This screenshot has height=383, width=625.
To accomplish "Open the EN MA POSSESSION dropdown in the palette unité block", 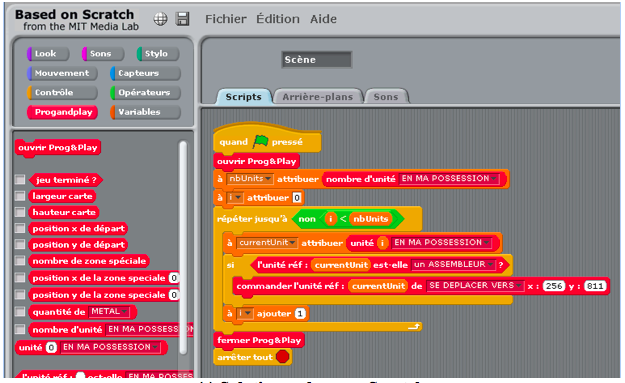I will [110, 347].
